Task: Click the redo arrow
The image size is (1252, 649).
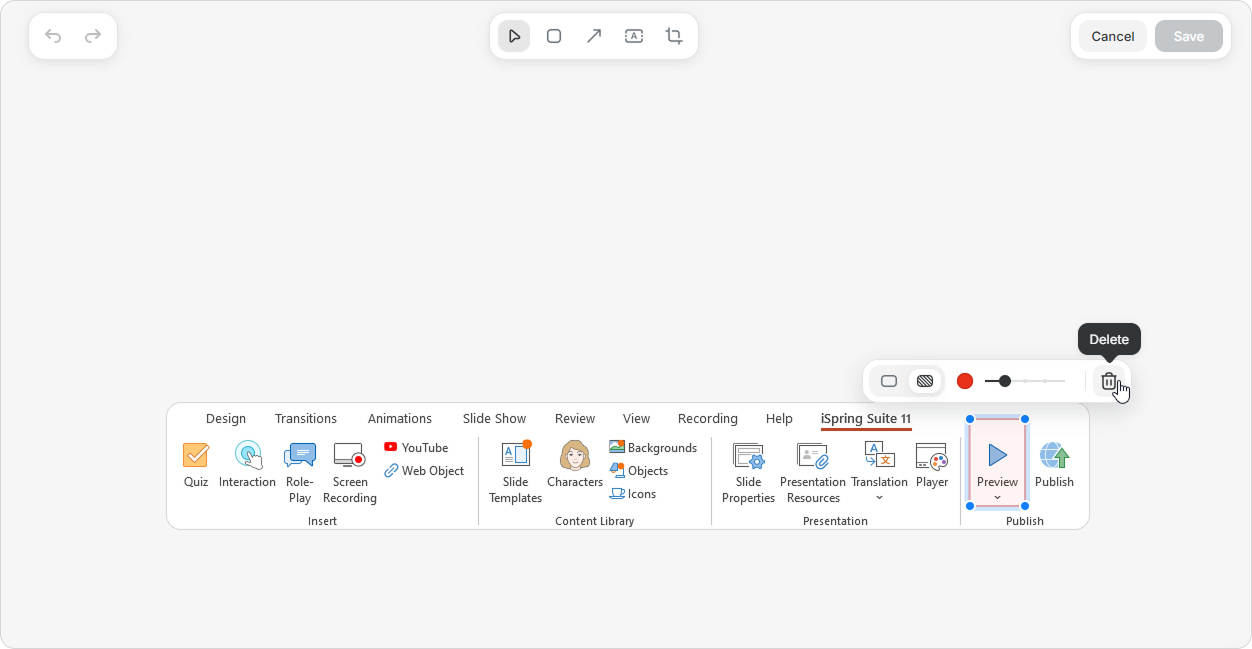Action: (x=93, y=36)
